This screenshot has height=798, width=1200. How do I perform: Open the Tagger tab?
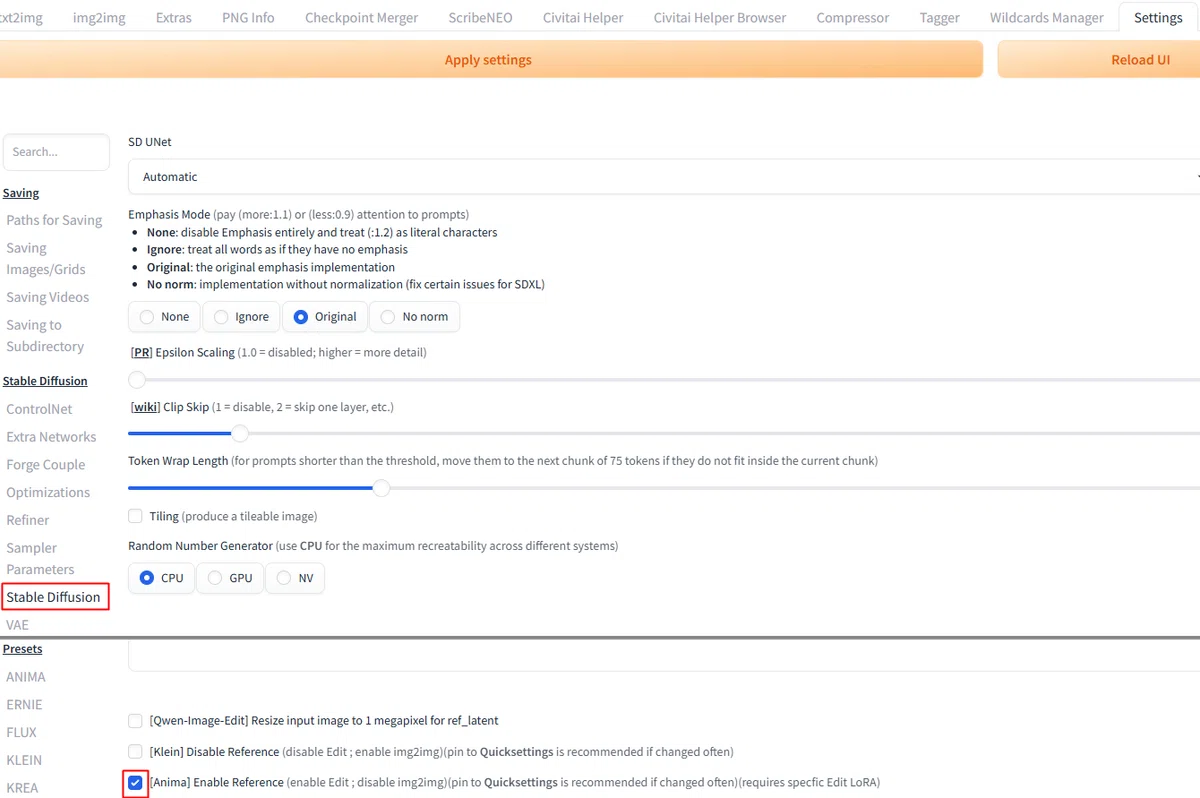tap(940, 17)
